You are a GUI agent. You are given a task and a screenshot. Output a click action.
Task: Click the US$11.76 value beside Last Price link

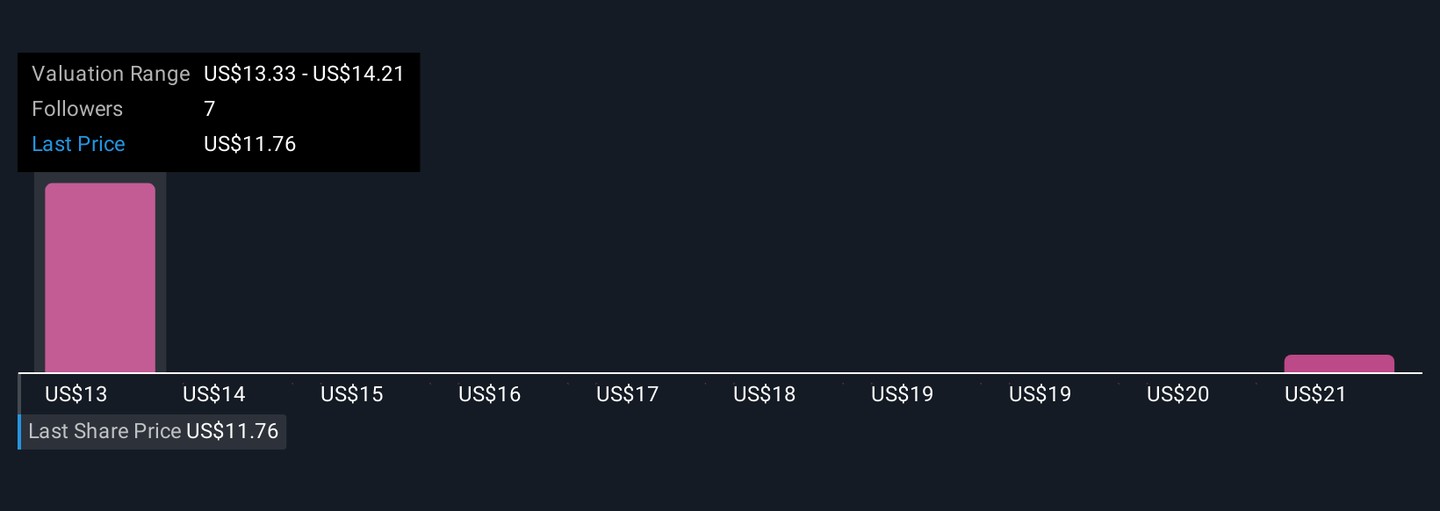tap(250, 144)
